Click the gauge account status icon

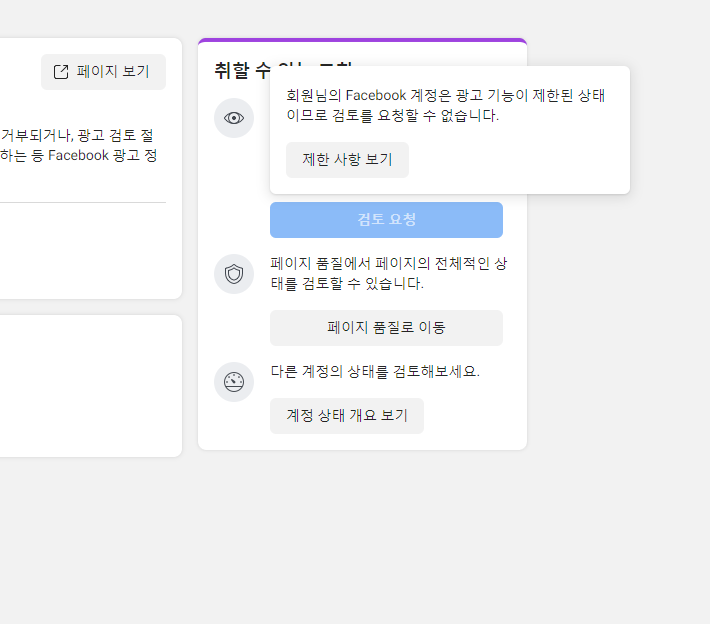pos(234,382)
